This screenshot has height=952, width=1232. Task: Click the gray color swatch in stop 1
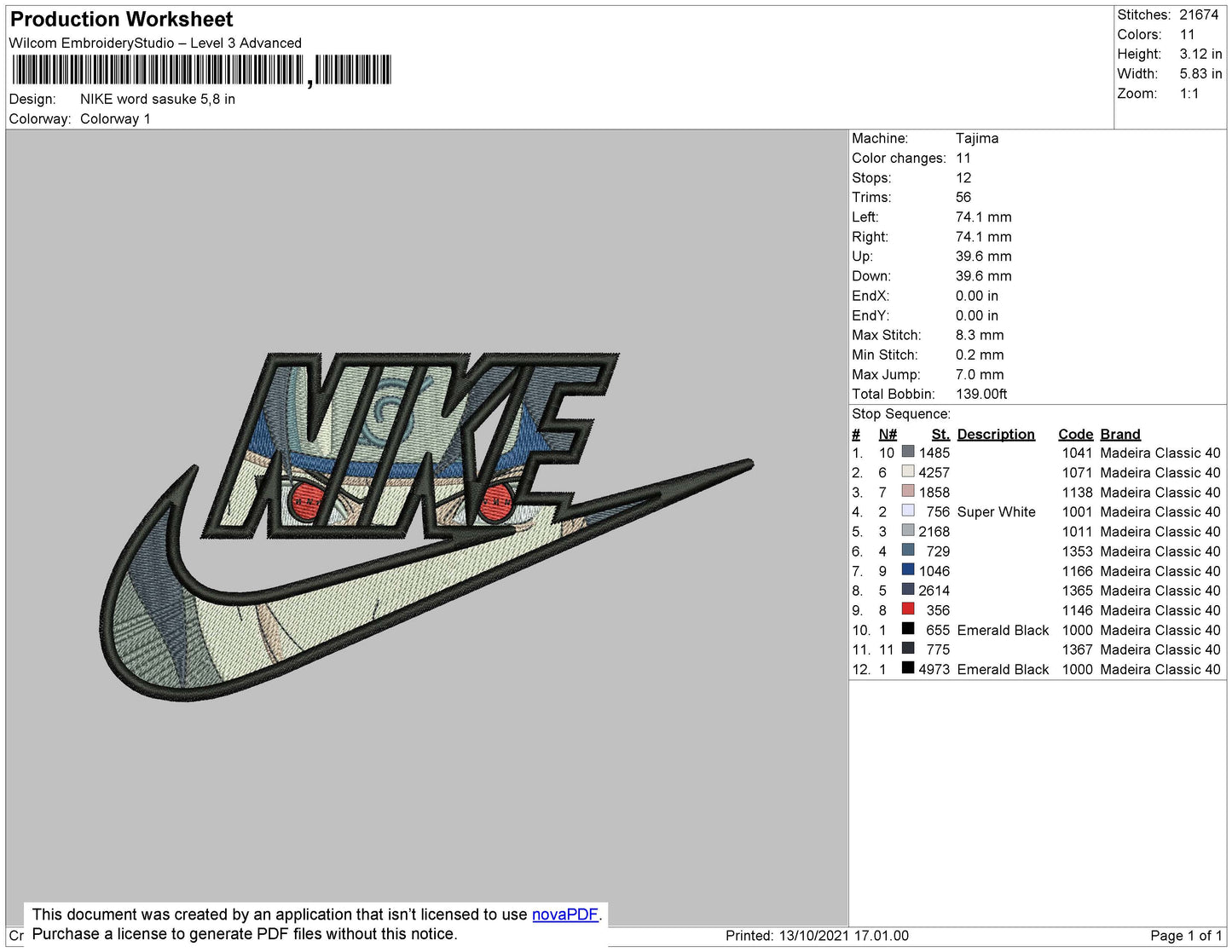point(908,452)
